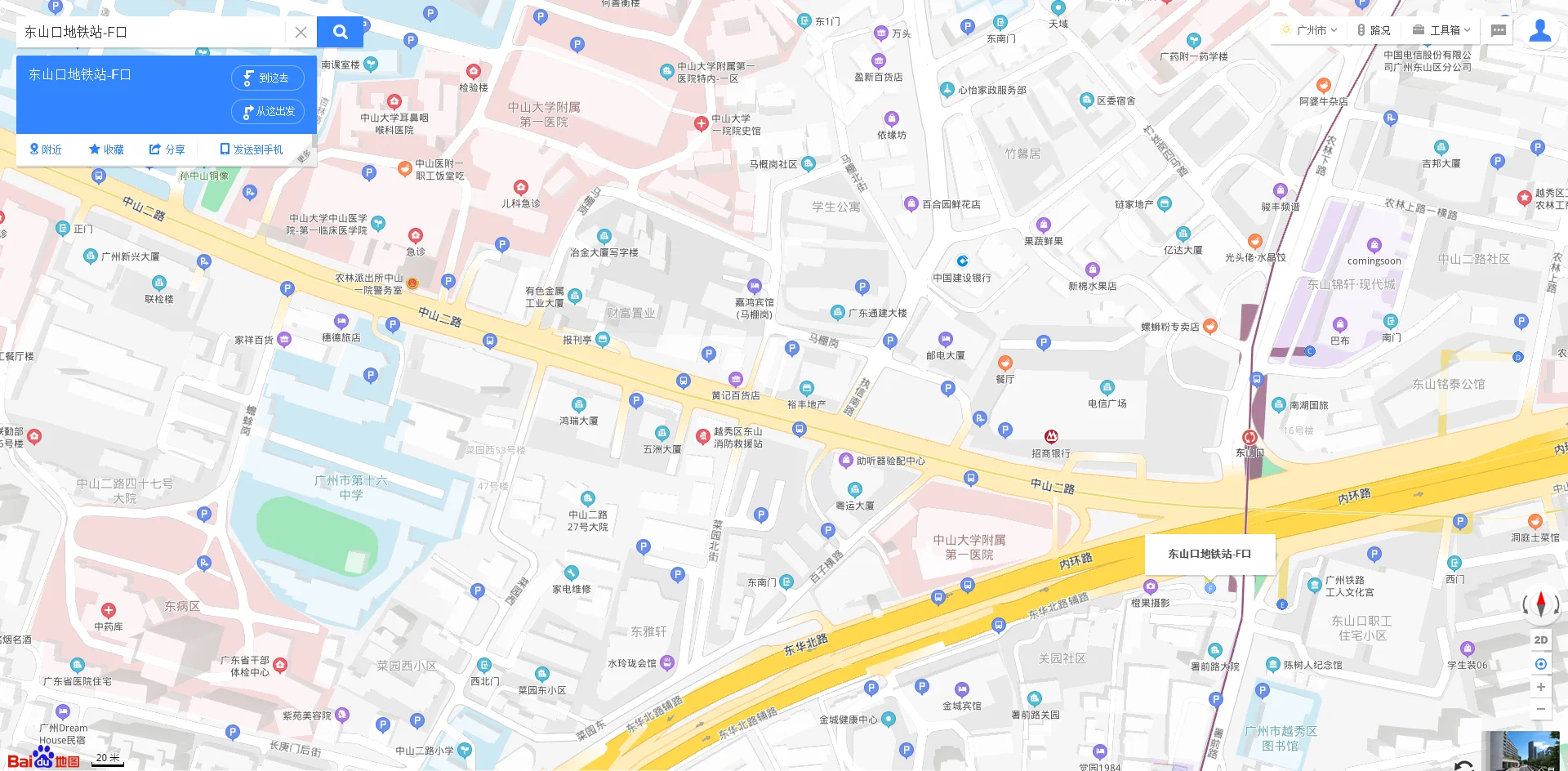Click the 从这出发 depart-here button

(x=268, y=111)
